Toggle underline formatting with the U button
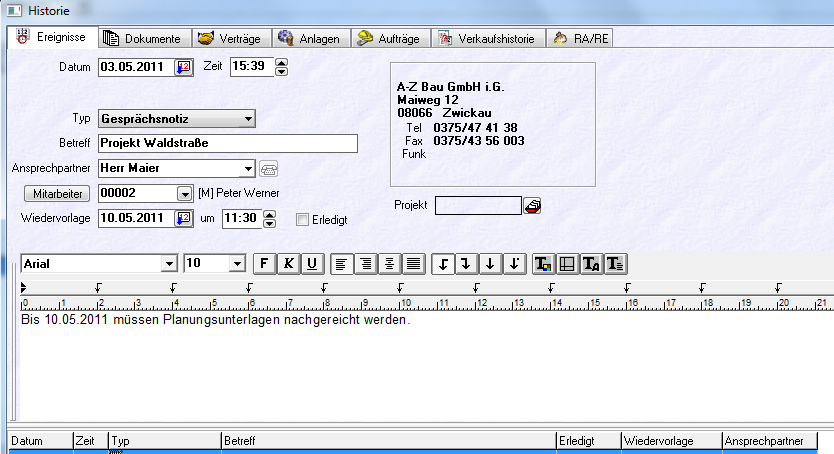The image size is (834, 454). 312,263
